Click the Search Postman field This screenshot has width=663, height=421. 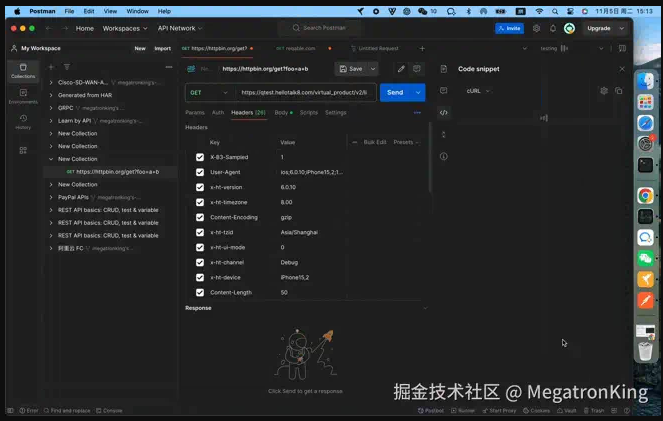[x=320, y=28]
